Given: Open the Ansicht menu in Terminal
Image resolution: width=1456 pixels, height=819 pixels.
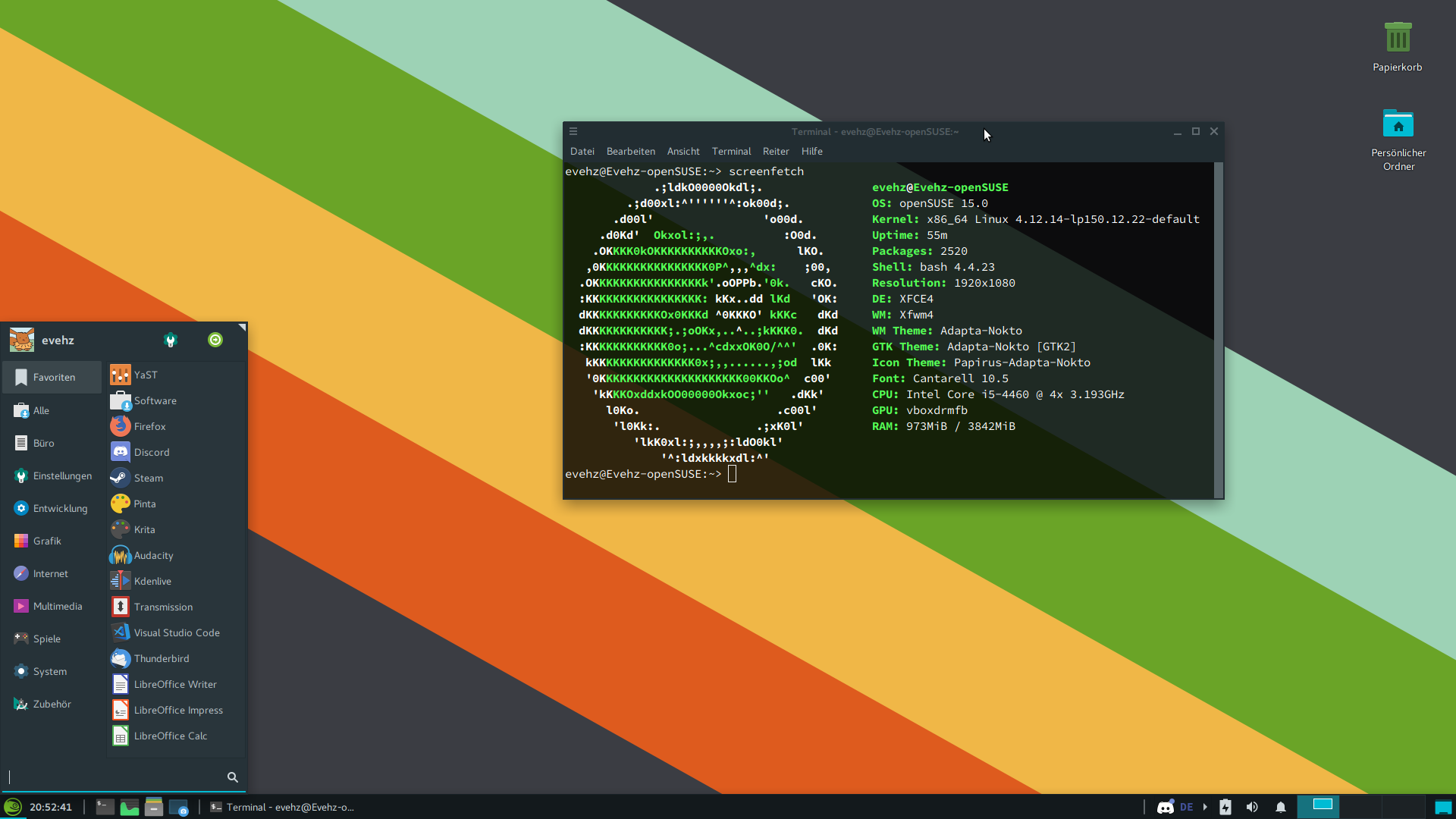Looking at the screenshot, I should pos(683,151).
